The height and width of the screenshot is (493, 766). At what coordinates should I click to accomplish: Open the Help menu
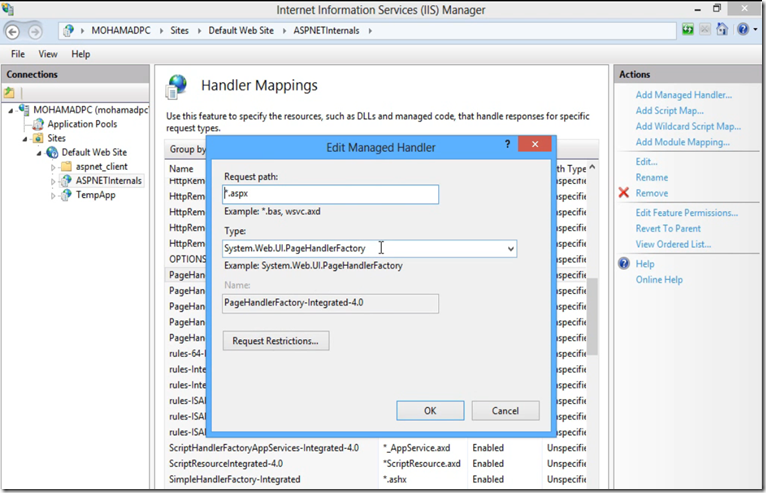tap(81, 54)
